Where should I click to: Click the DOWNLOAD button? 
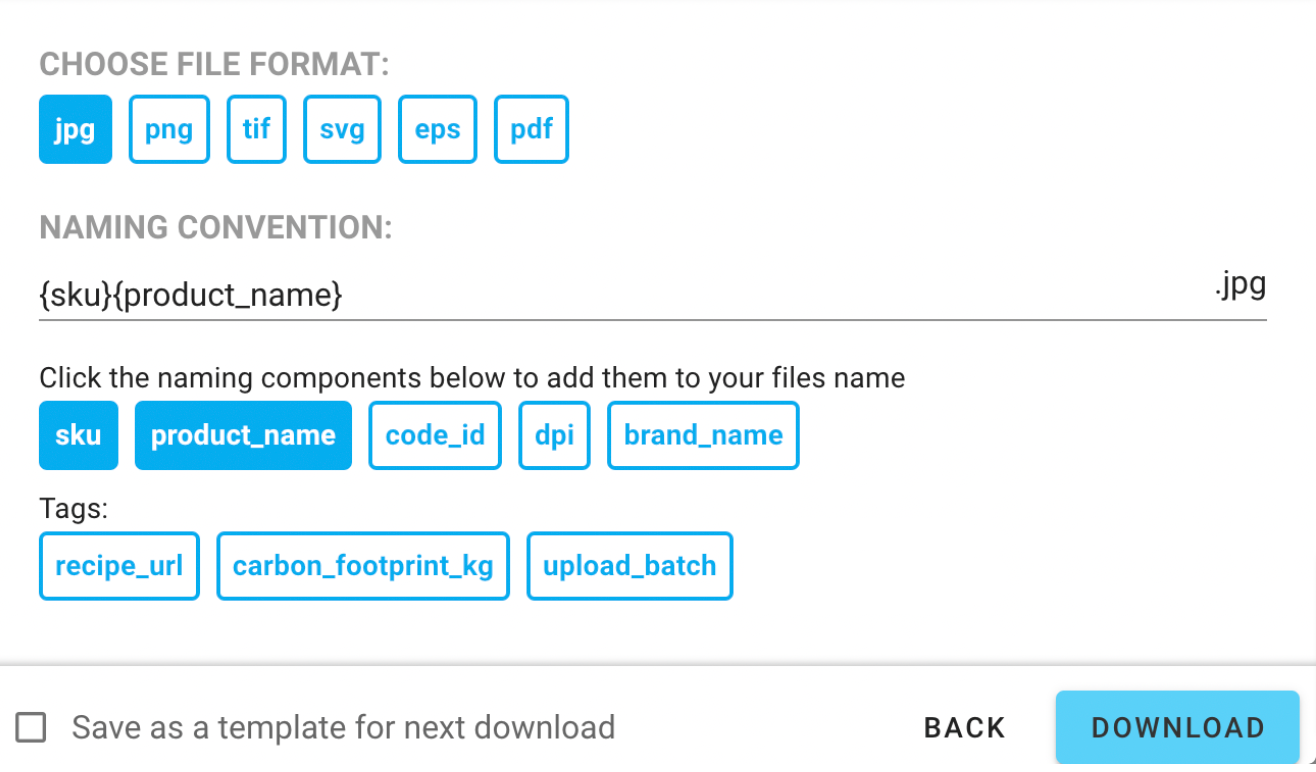1176,727
